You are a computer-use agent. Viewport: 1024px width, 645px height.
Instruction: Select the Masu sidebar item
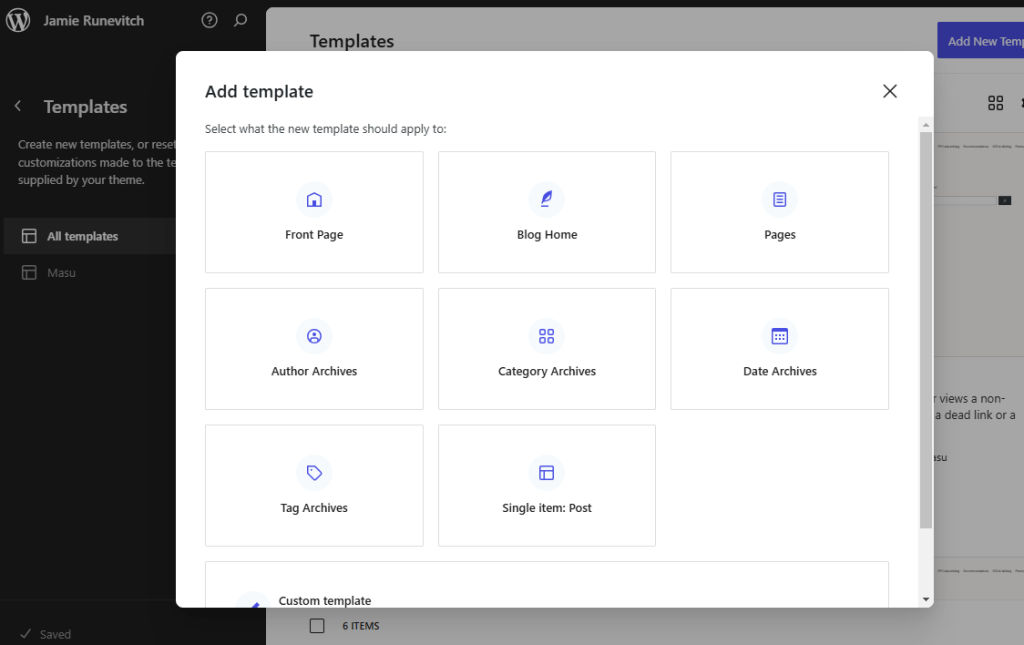coord(61,273)
